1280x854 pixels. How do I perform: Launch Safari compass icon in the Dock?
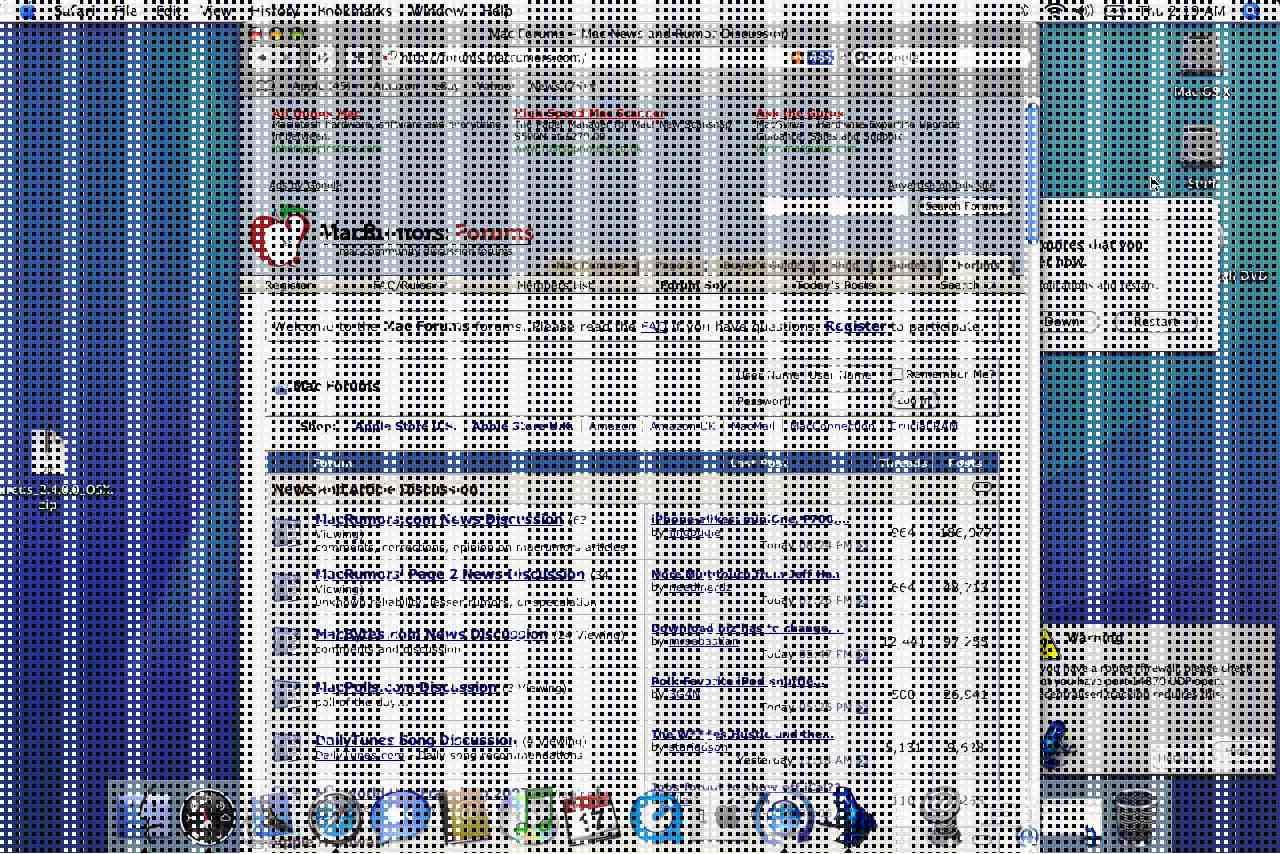click(336, 817)
